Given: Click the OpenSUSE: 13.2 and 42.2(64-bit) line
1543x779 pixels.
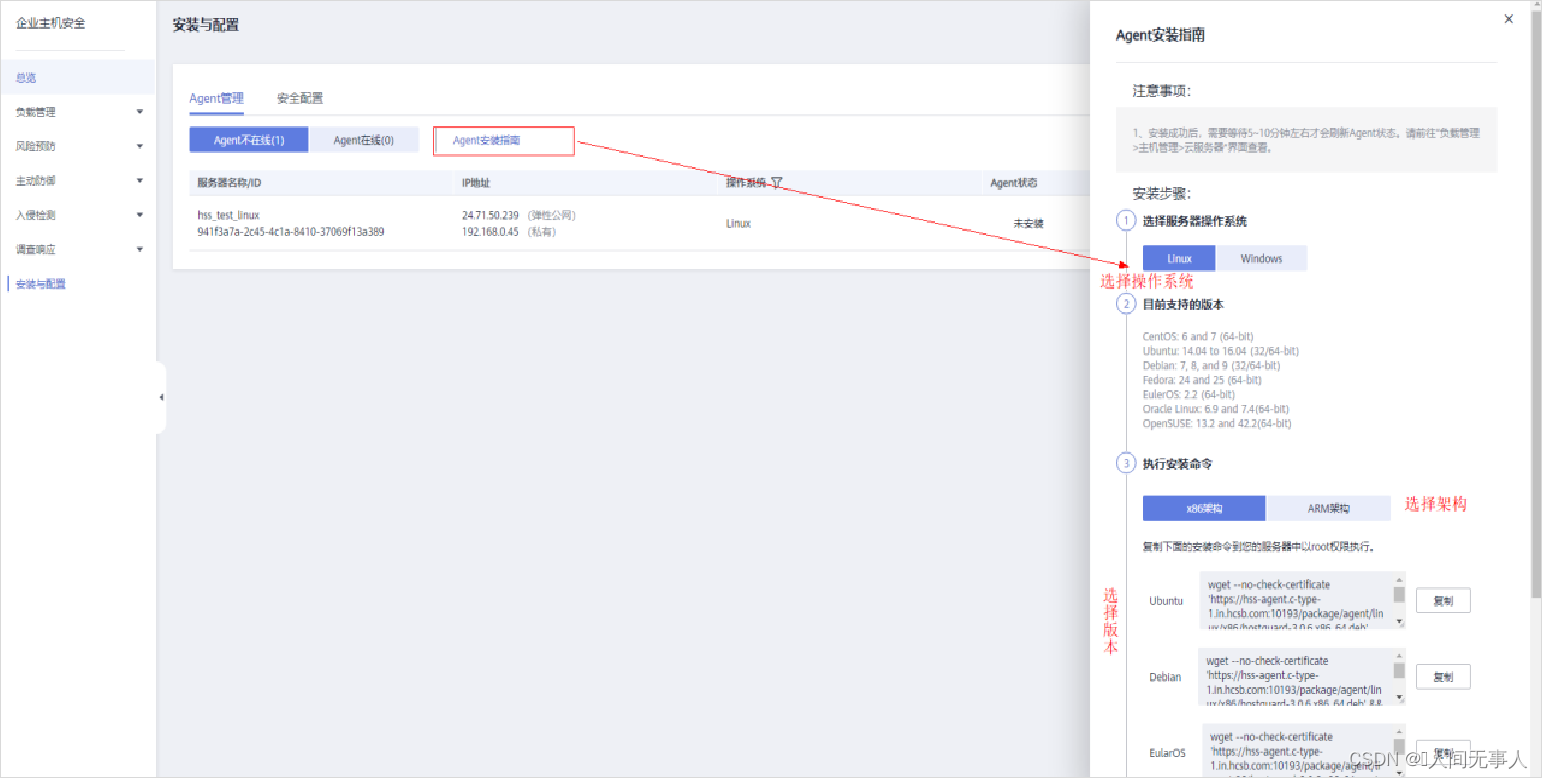Looking at the screenshot, I should coord(1217,424).
